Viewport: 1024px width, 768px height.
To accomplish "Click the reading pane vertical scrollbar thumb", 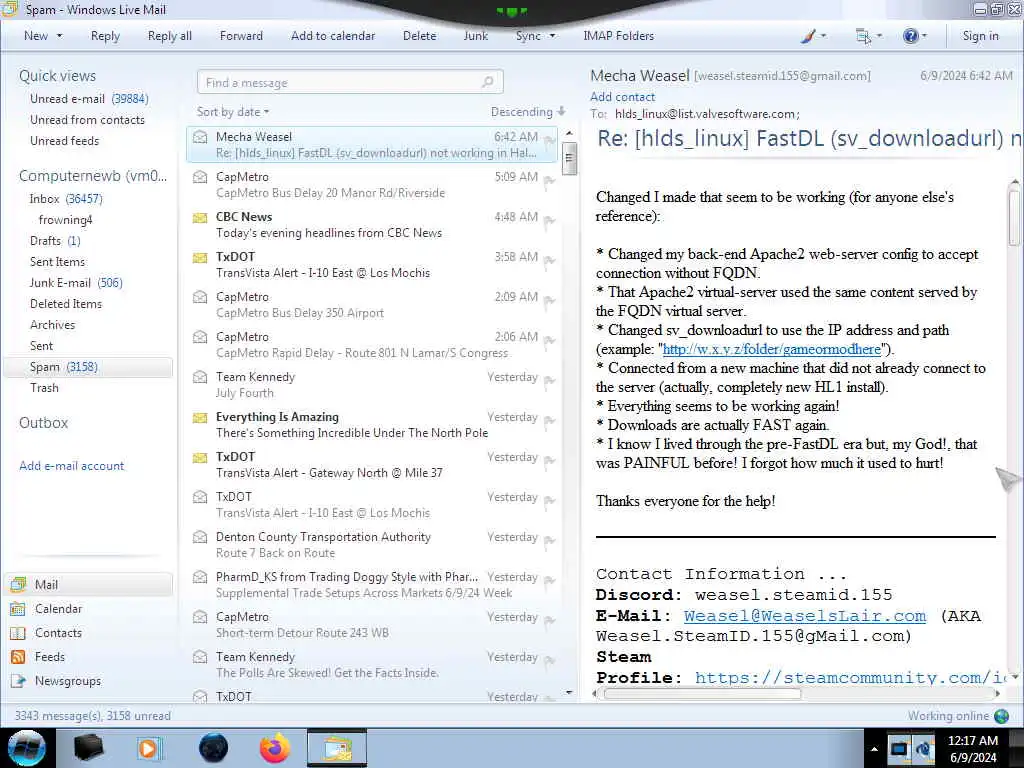I will 1014,218.
